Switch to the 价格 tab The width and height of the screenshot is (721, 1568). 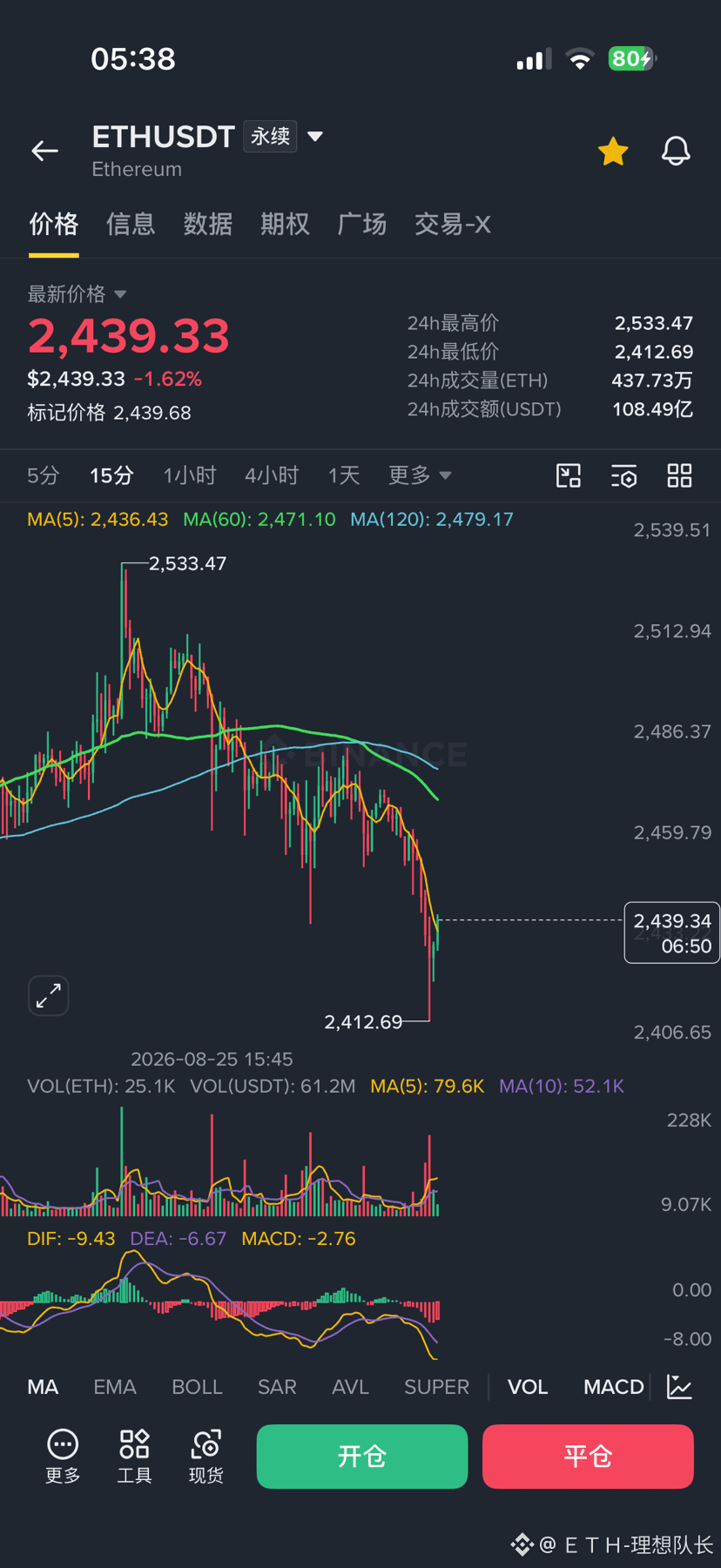pos(54,225)
